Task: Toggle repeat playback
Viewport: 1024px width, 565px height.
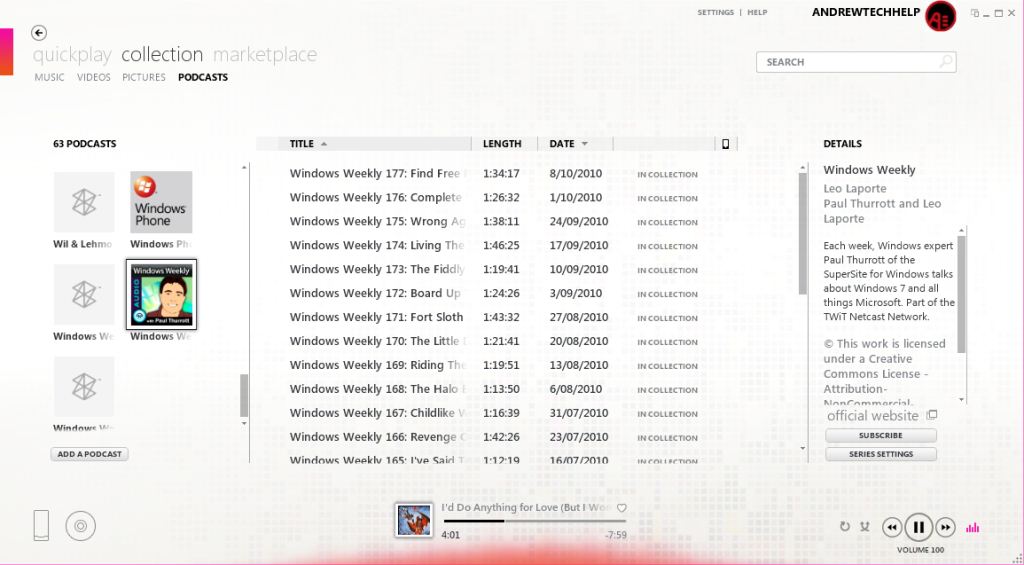Action: 844,526
